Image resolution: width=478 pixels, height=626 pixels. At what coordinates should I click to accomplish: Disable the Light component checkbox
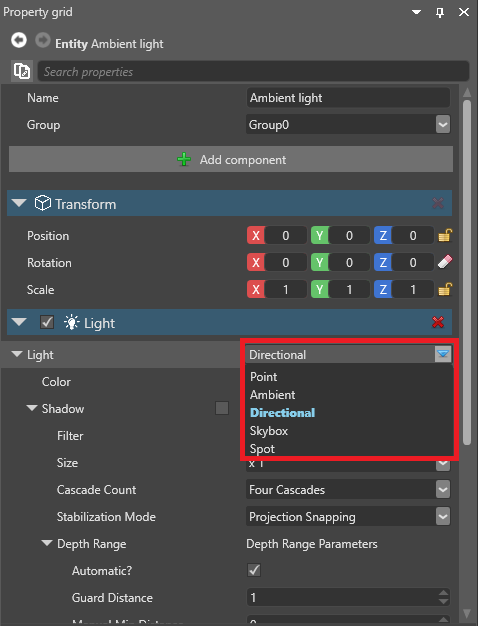click(47, 322)
